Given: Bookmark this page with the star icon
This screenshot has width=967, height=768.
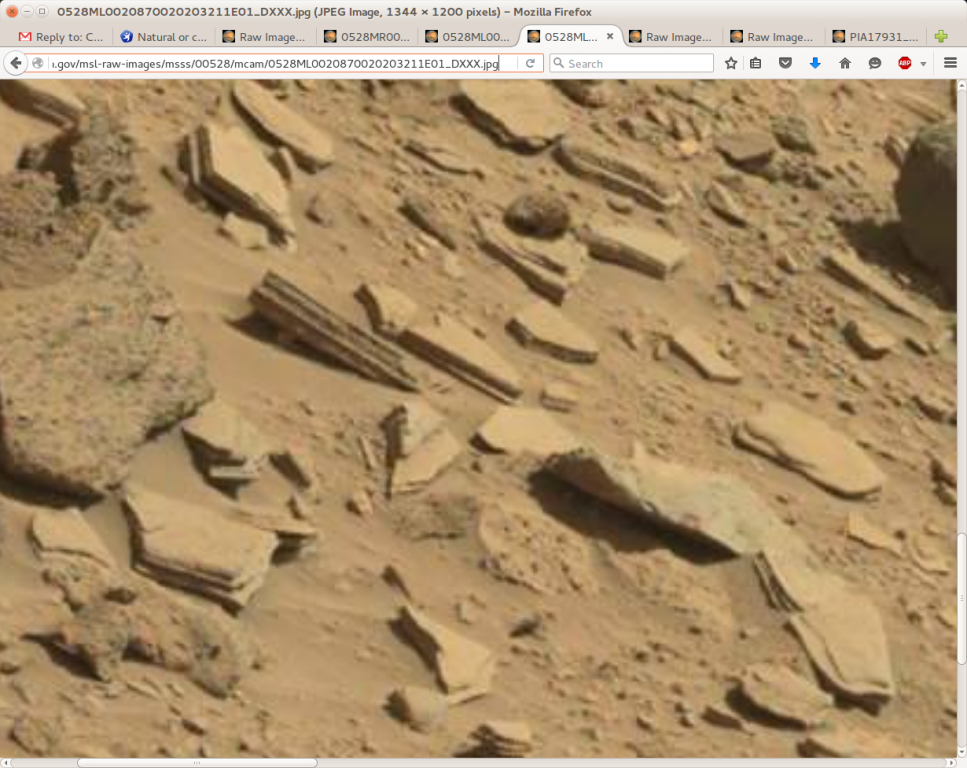Looking at the screenshot, I should [731, 63].
